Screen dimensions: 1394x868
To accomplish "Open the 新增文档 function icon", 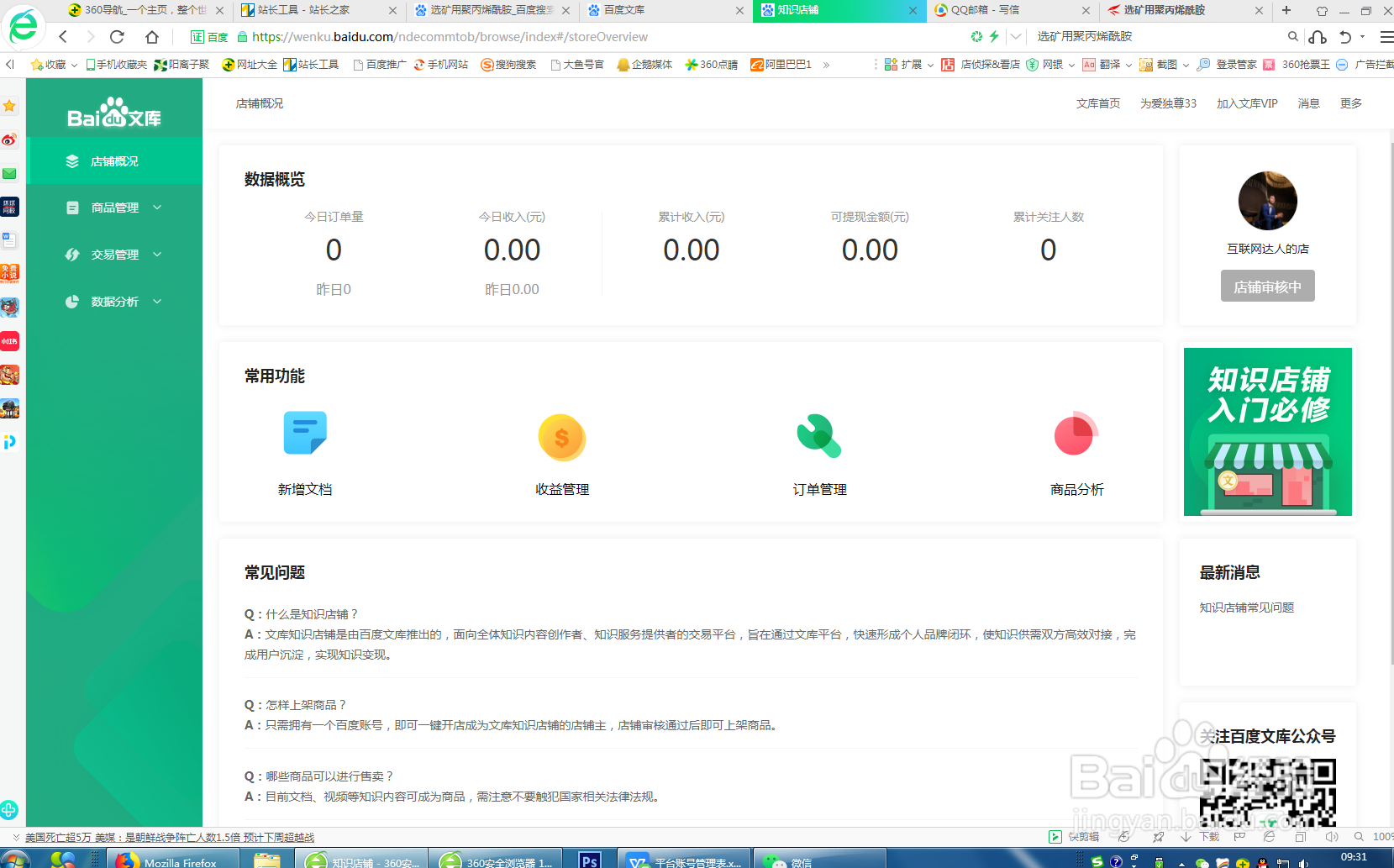I will pyautogui.click(x=305, y=433).
